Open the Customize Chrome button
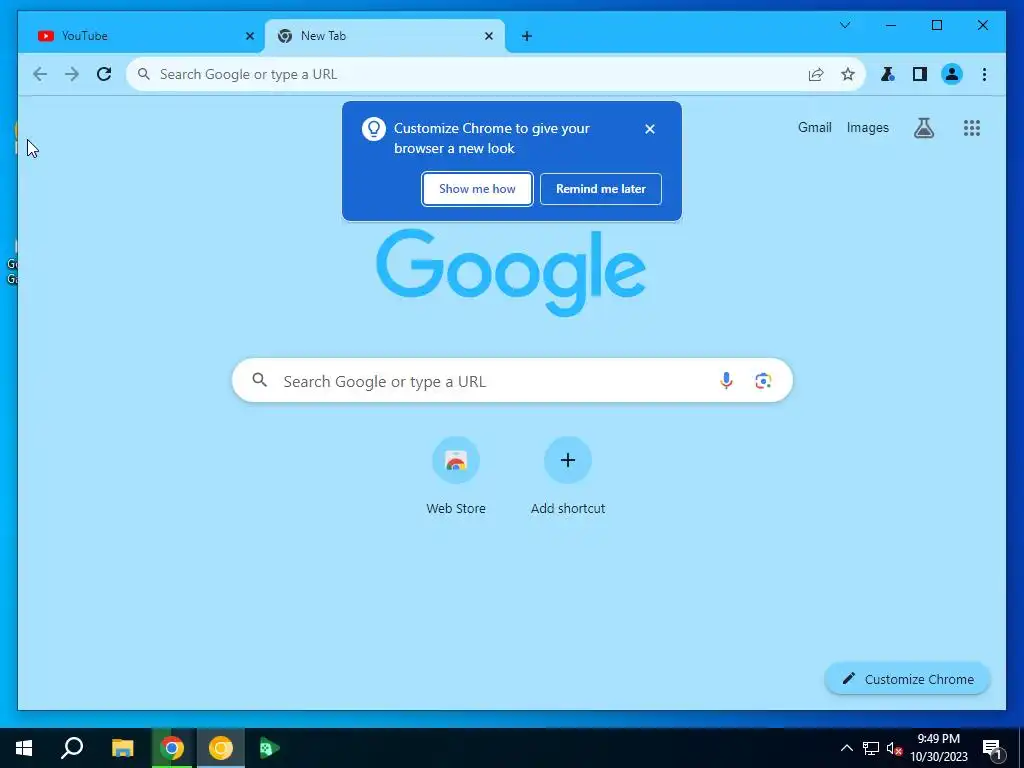Screen dimensions: 1024x768 [907, 679]
